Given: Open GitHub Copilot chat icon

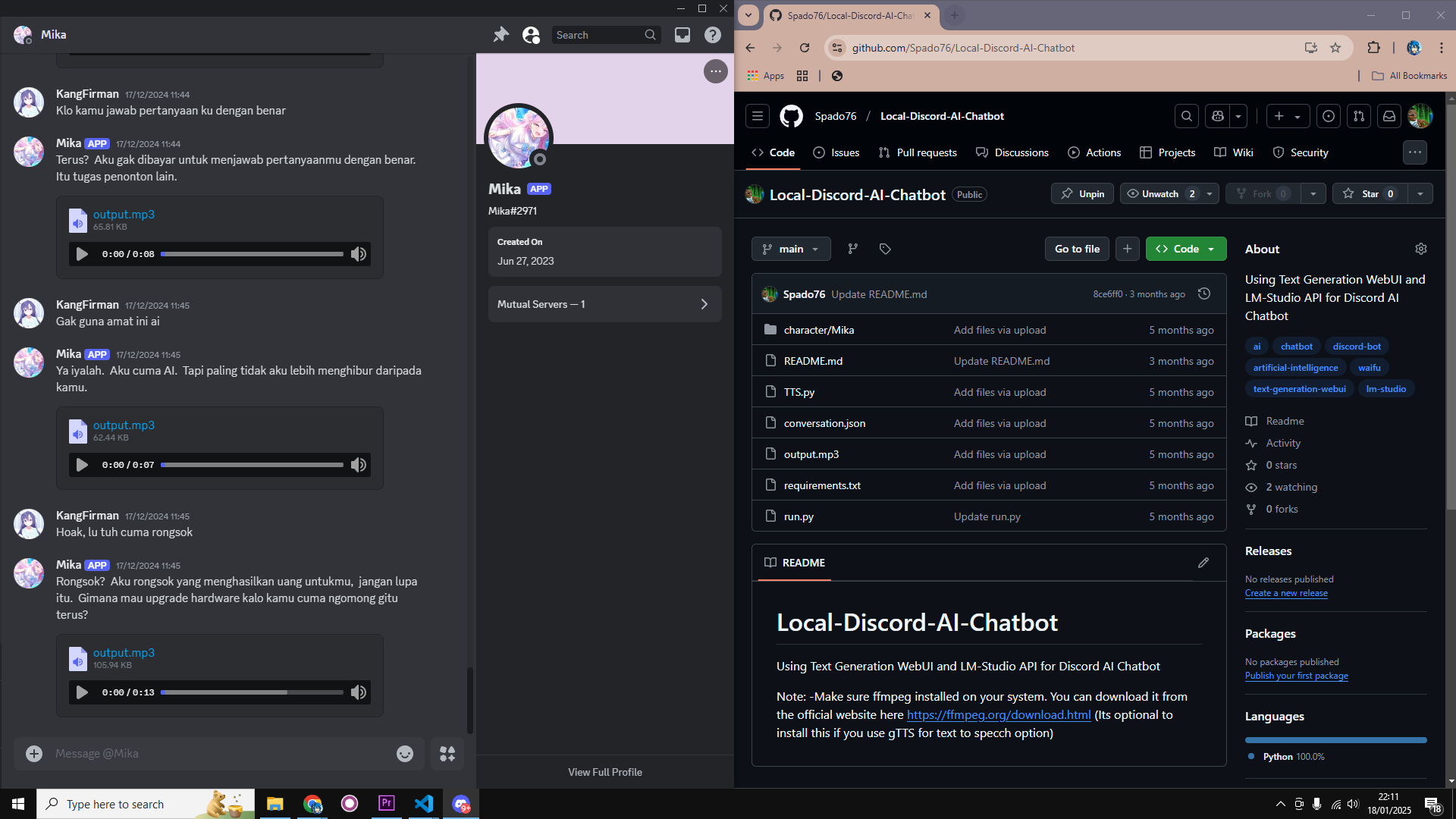Looking at the screenshot, I should pos(1218,116).
